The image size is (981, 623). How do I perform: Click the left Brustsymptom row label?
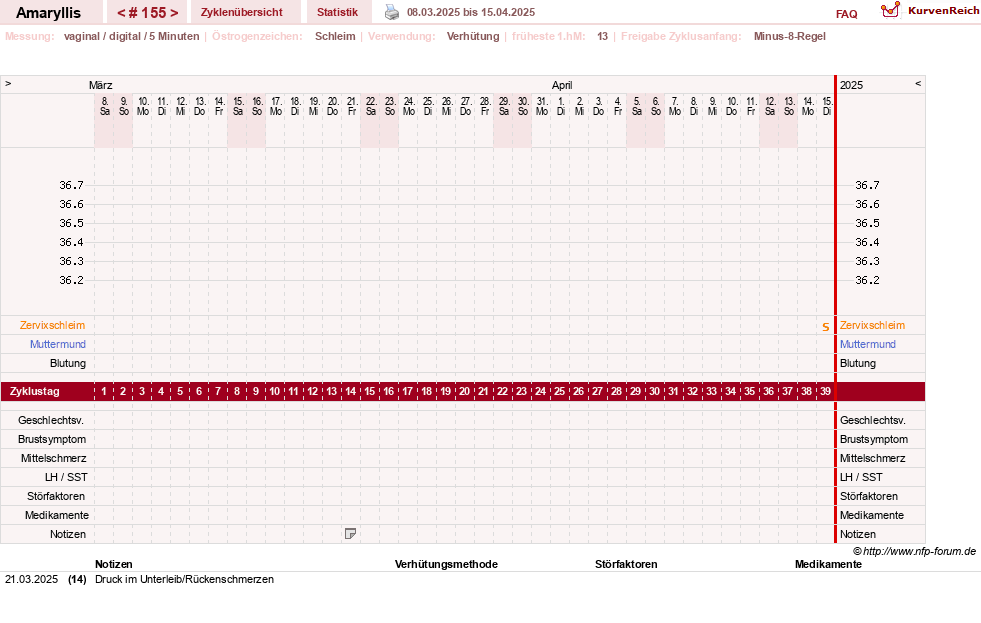(52, 439)
